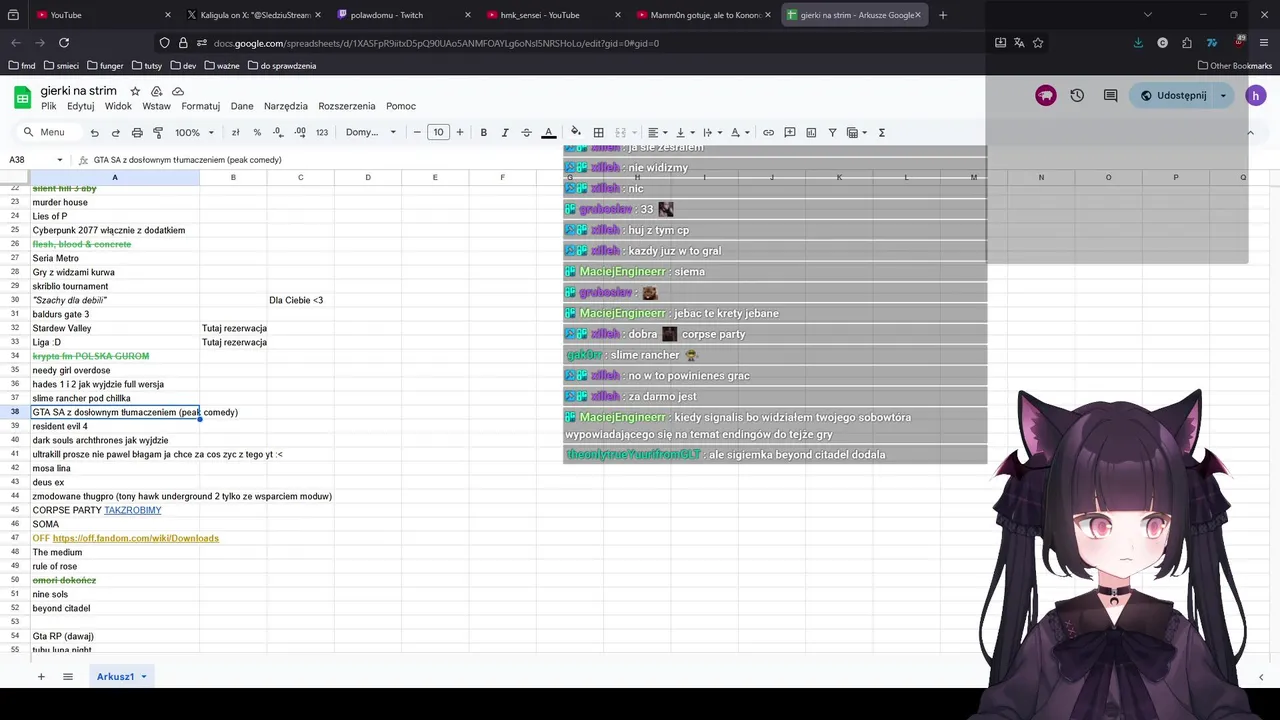
Task: Select the Arkusz1 sheet tab
Action: point(120,677)
